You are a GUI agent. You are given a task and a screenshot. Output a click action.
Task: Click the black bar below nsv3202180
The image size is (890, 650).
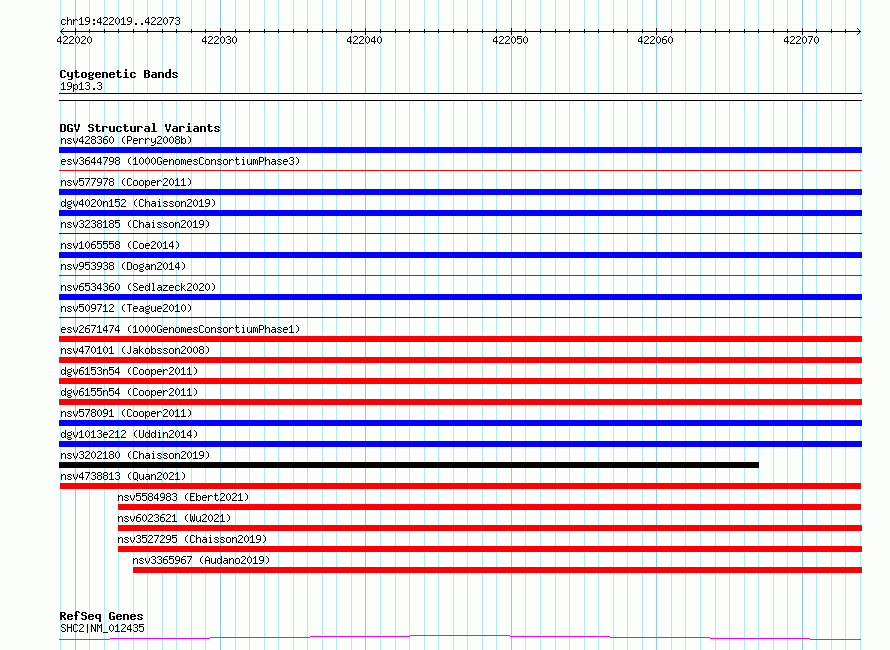409,465
